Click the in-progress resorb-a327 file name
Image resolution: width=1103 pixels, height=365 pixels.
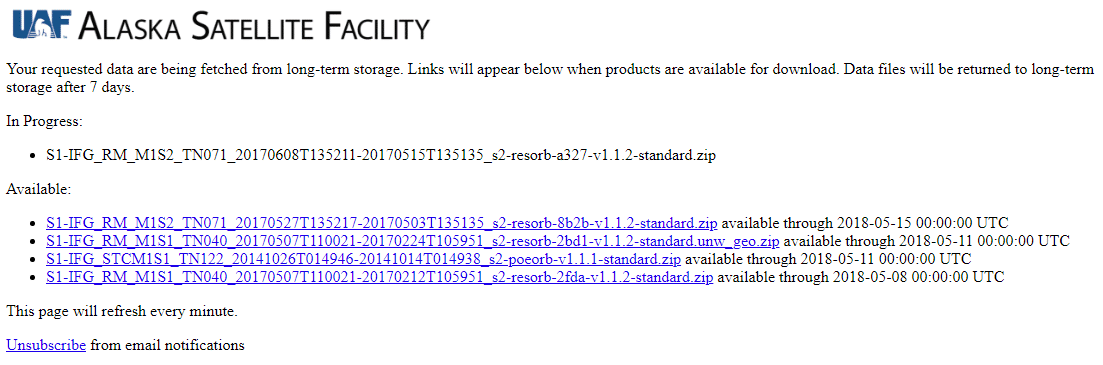pos(381,155)
